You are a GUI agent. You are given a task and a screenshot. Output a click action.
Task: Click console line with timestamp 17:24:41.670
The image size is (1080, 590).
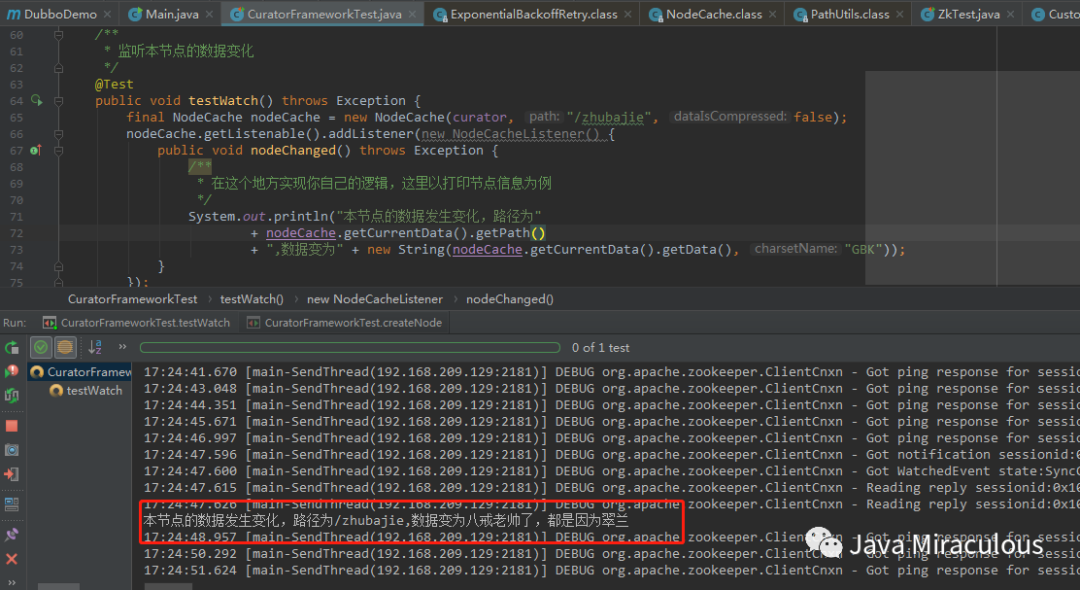pyautogui.click(x=611, y=372)
